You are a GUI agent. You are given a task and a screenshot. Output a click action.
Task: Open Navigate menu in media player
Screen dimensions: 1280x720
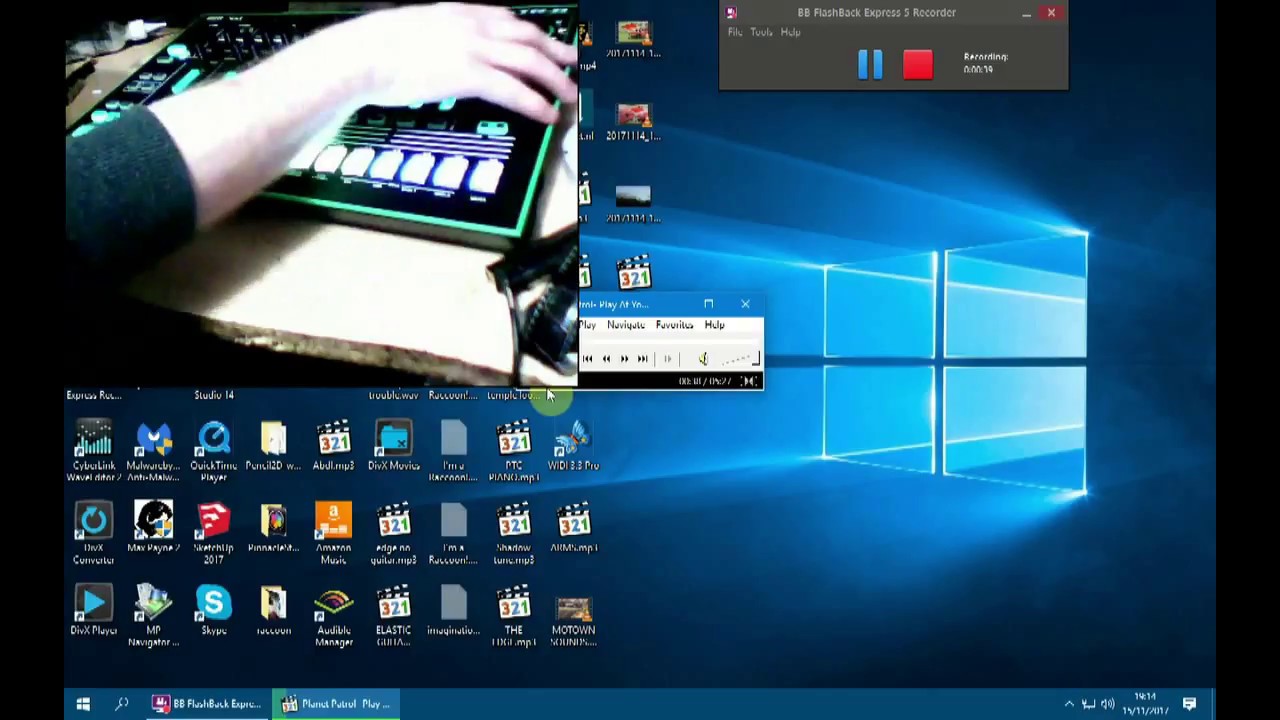626,324
